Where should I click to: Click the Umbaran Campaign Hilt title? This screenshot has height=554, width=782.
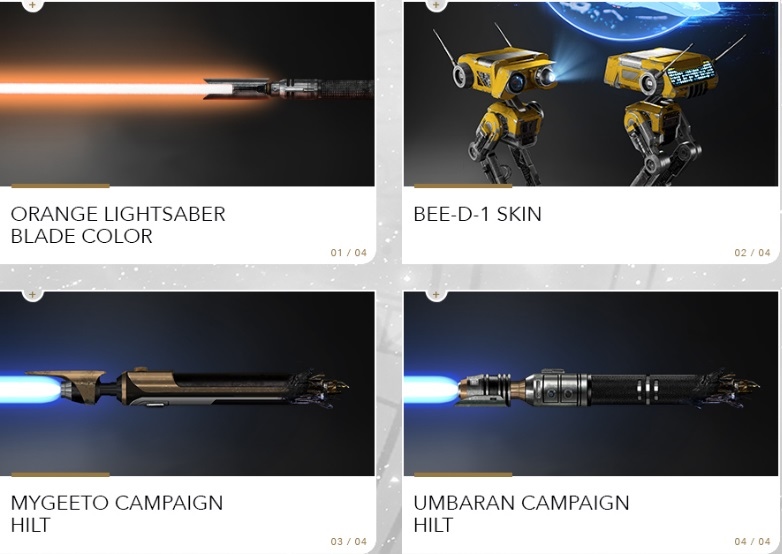pyautogui.click(x=521, y=514)
